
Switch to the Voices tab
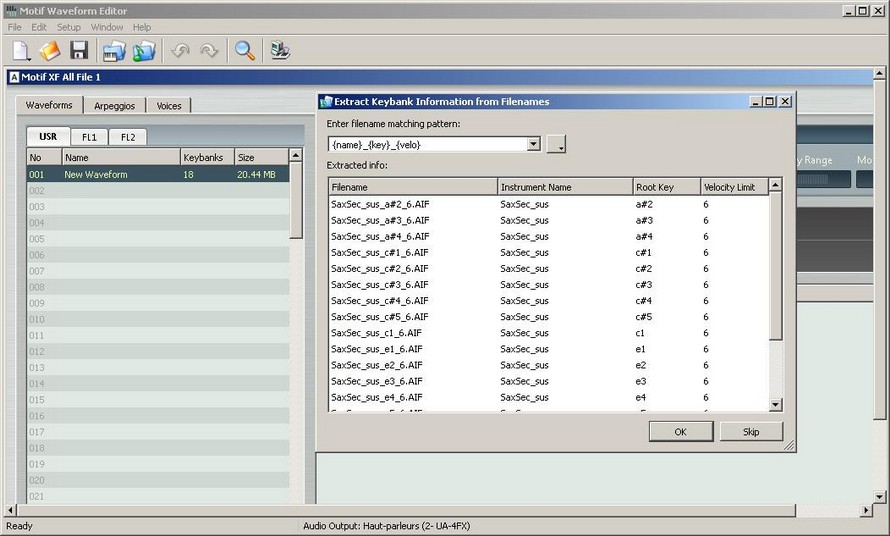[169, 106]
